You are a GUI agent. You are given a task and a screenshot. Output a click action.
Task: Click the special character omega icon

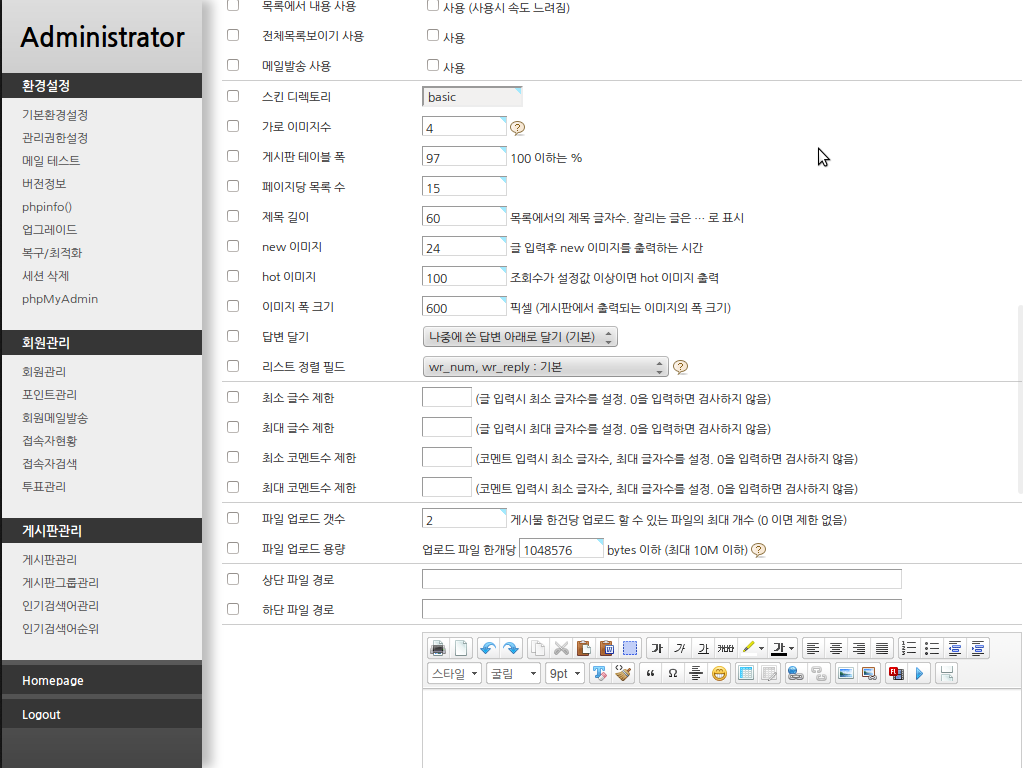pyautogui.click(x=673, y=674)
